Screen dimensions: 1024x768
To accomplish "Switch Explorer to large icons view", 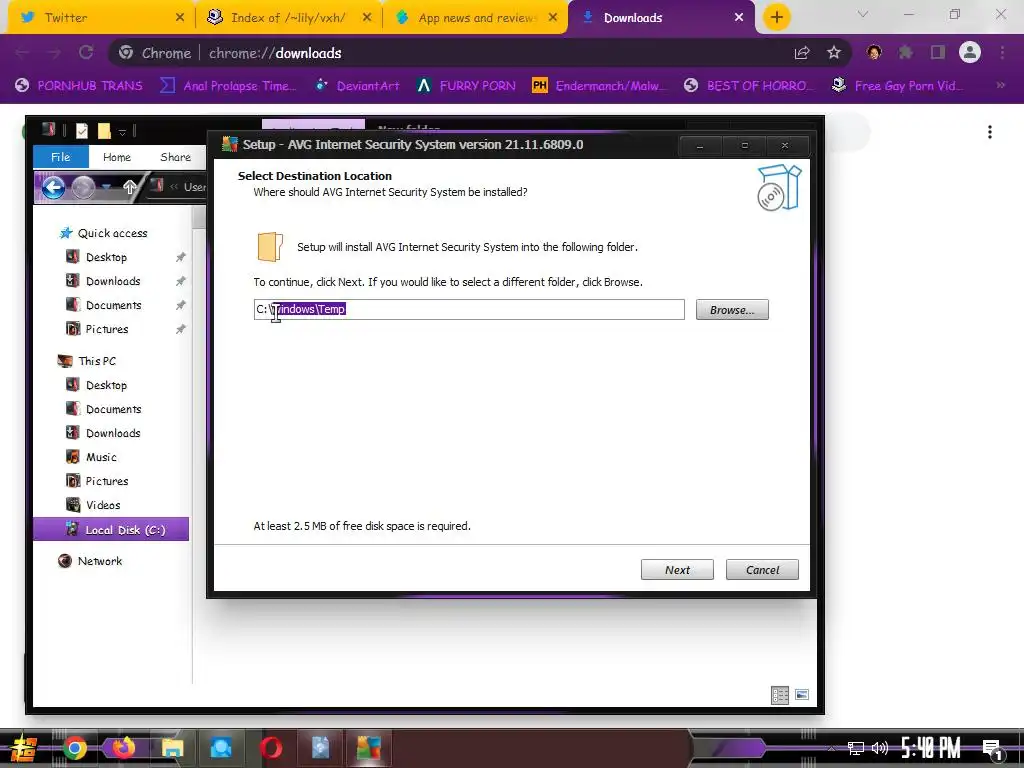I will pos(802,695).
